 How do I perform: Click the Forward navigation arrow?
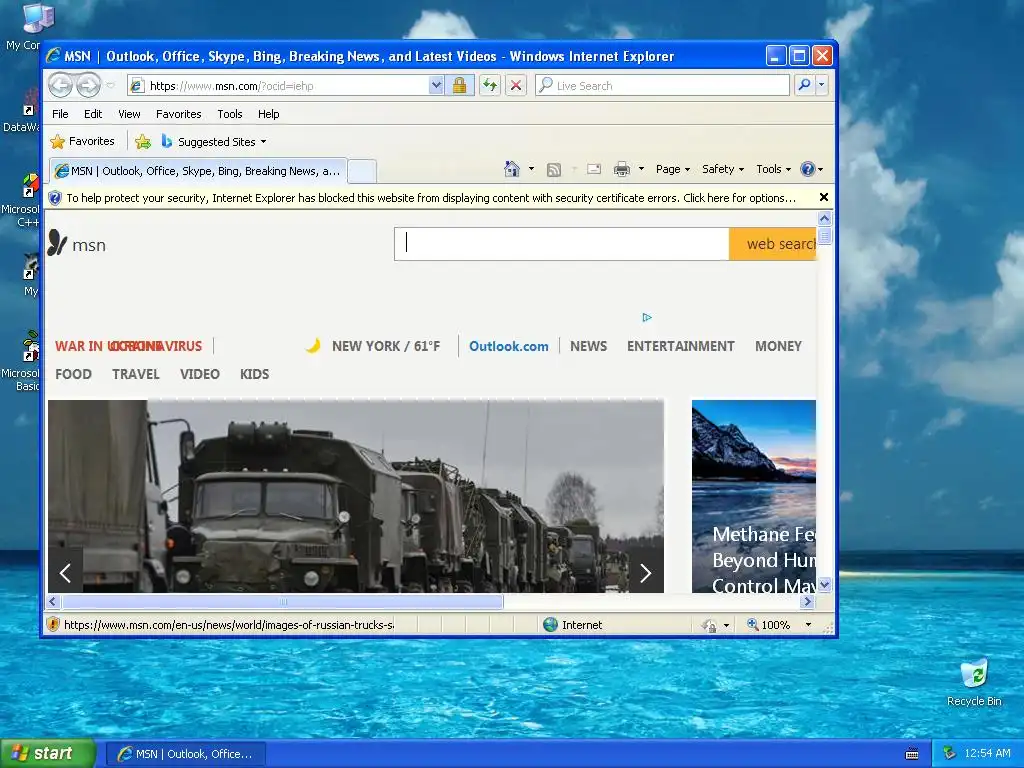click(89, 85)
